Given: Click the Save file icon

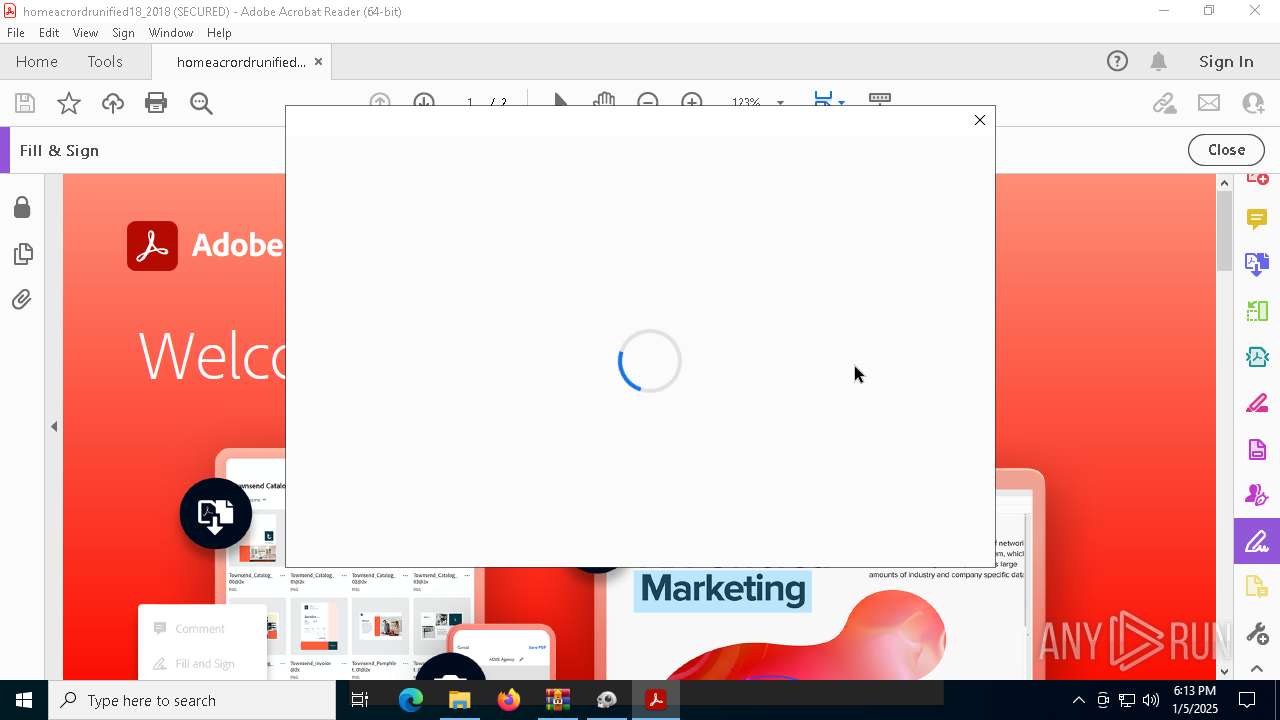Looking at the screenshot, I should tap(25, 103).
